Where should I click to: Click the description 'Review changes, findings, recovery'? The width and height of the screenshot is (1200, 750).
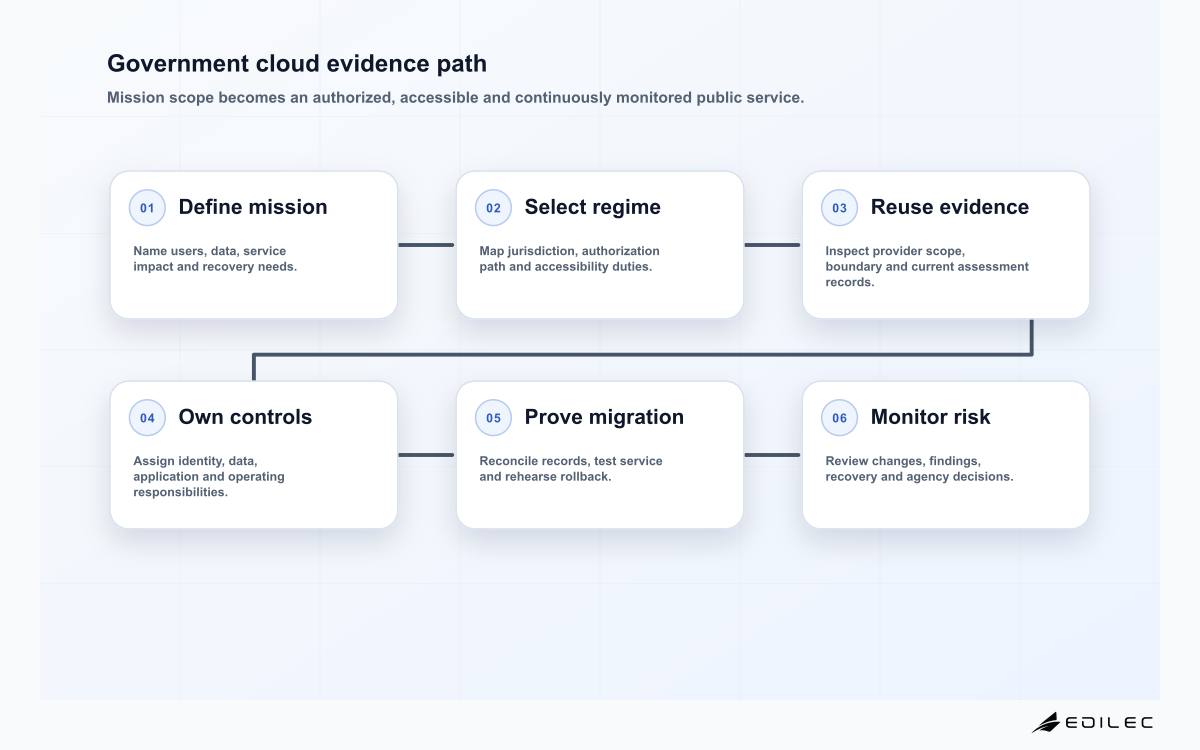(x=919, y=469)
